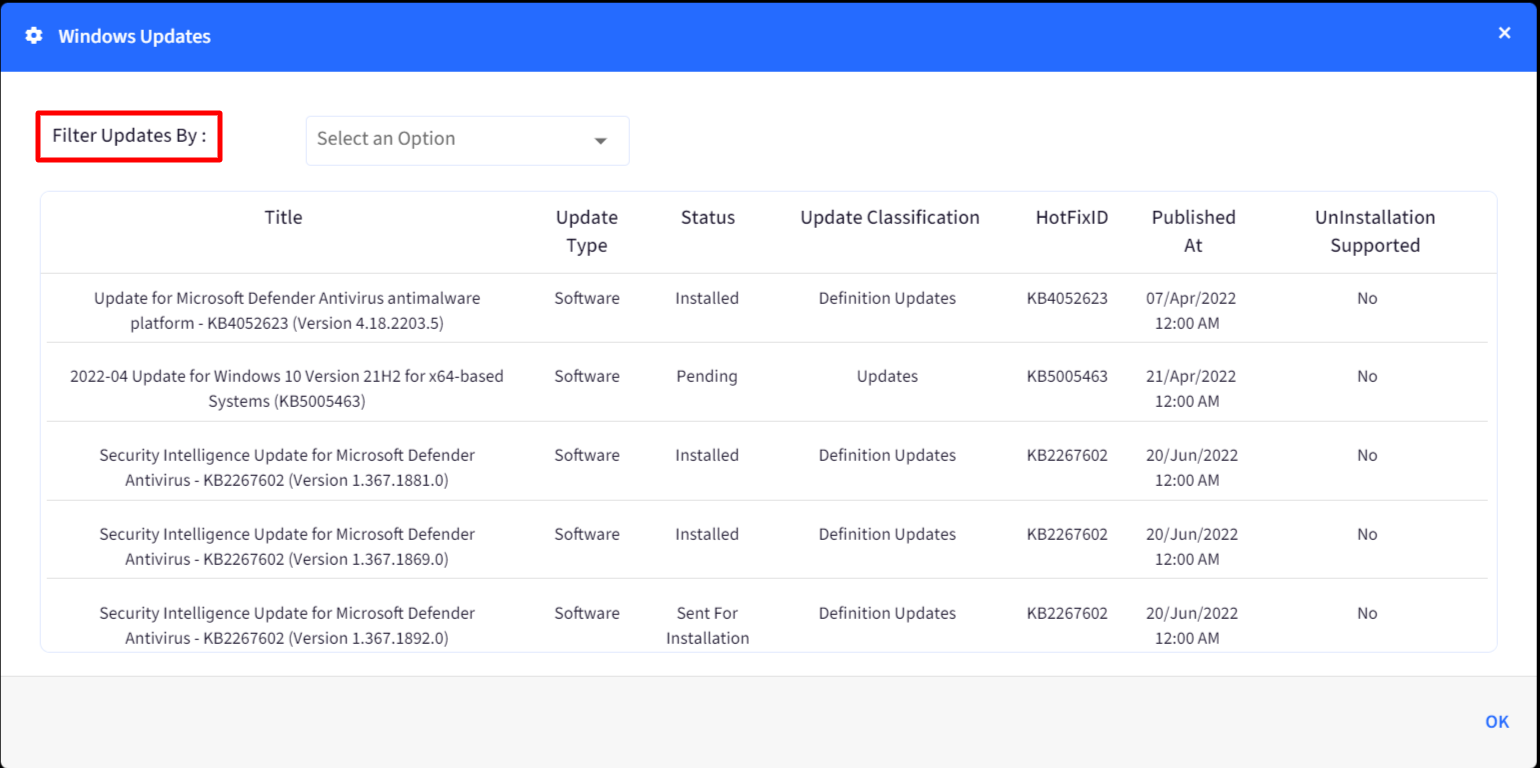1540x768 pixels.
Task: Click Installed status in the Version 1.367.1869.0 row
Action: (x=707, y=534)
